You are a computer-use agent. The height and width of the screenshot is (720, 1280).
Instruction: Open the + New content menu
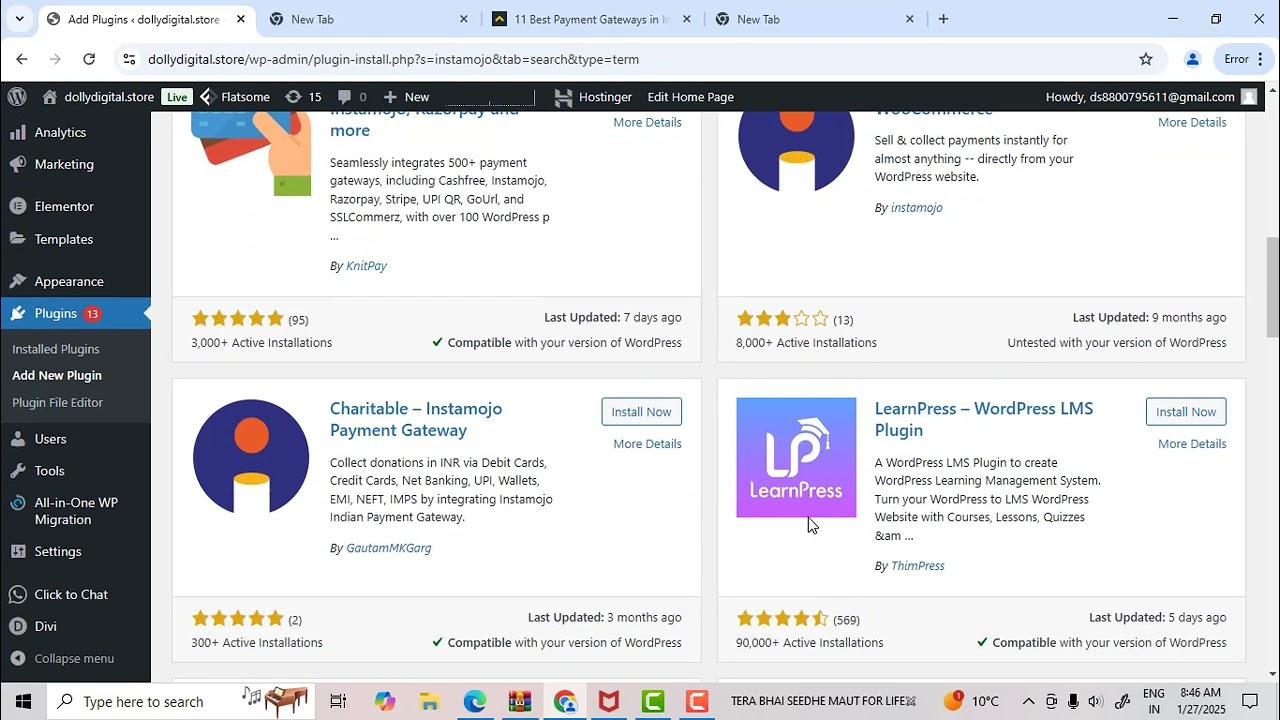tap(406, 97)
